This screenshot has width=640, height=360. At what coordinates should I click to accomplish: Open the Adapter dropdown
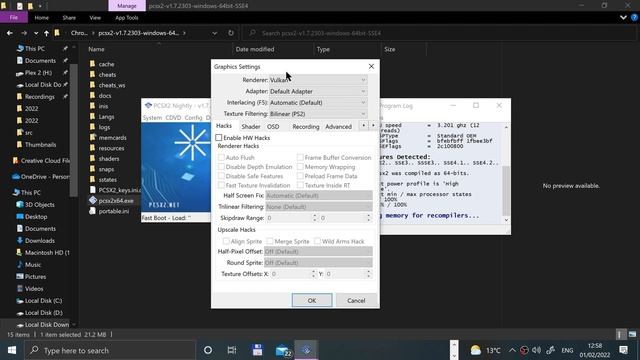pos(318,91)
